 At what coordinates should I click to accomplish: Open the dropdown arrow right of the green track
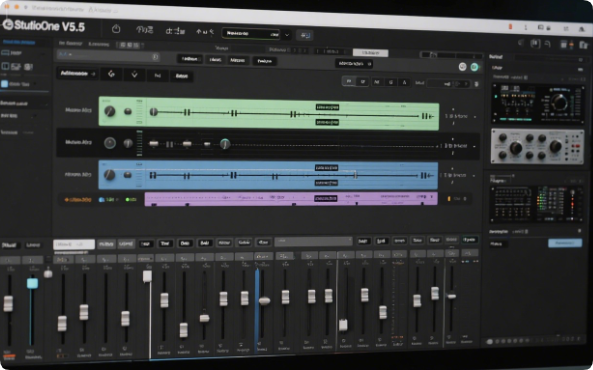click(475, 117)
